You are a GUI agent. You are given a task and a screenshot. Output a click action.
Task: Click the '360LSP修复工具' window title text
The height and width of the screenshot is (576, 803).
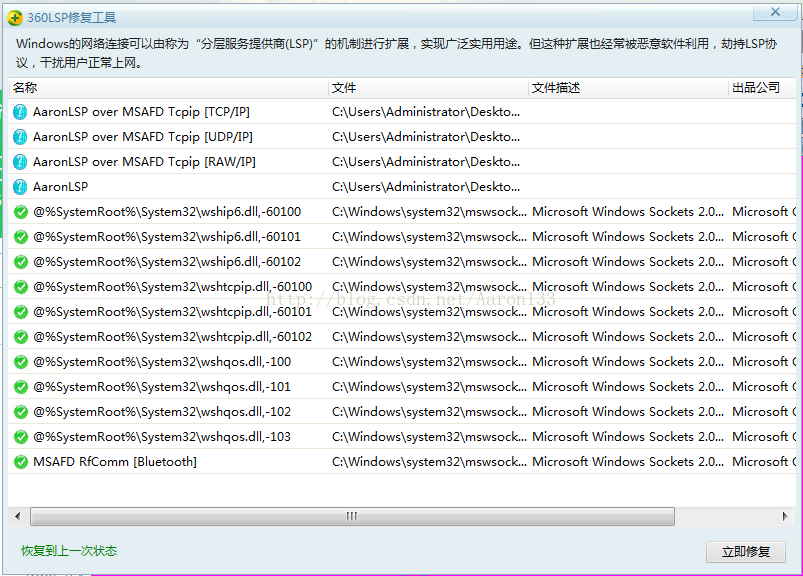tap(72, 18)
